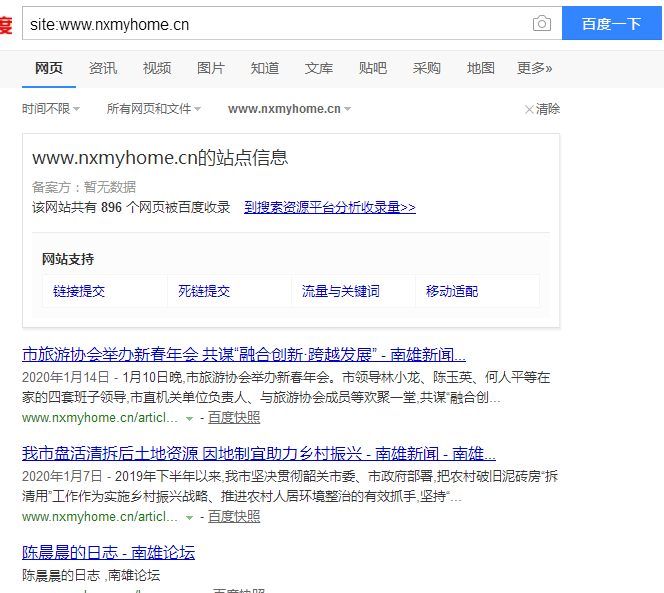Click the 链接提交 link

click(79, 291)
